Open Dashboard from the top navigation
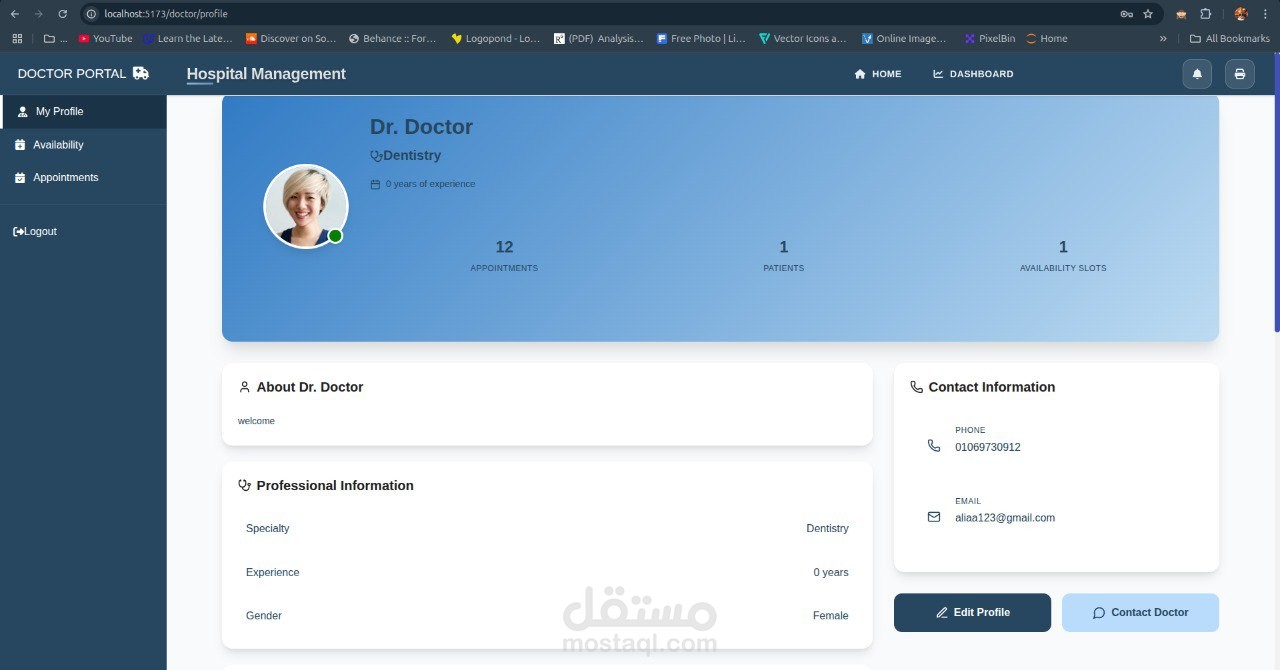Image resolution: width=1280 pixels, height=670 pixels. pyautogui.click(x=973, y=74)
